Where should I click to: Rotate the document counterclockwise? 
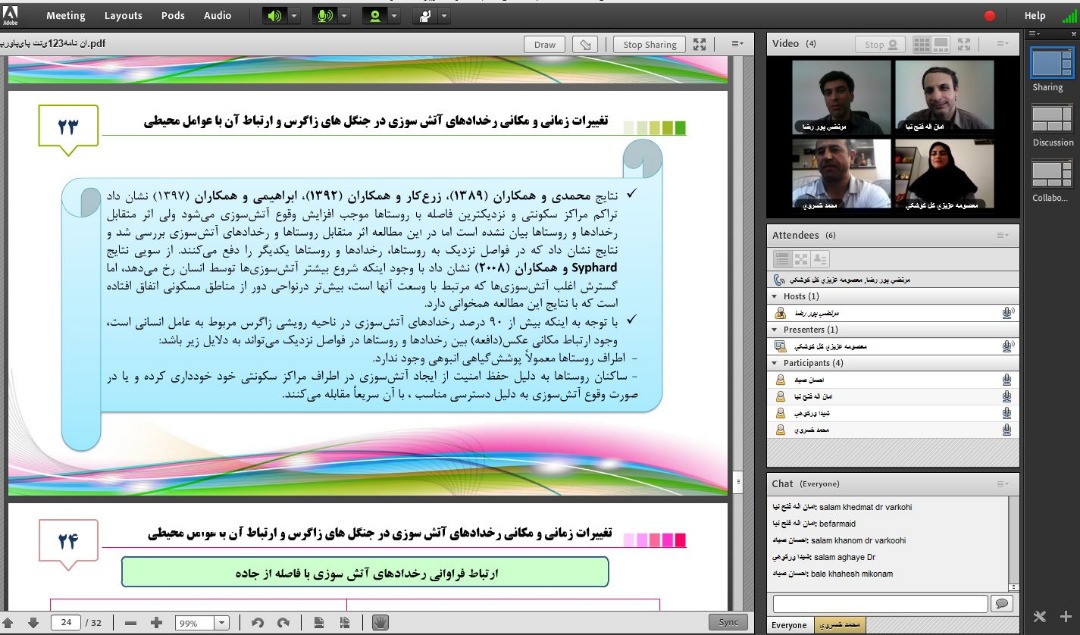click(x=258, y=622)
